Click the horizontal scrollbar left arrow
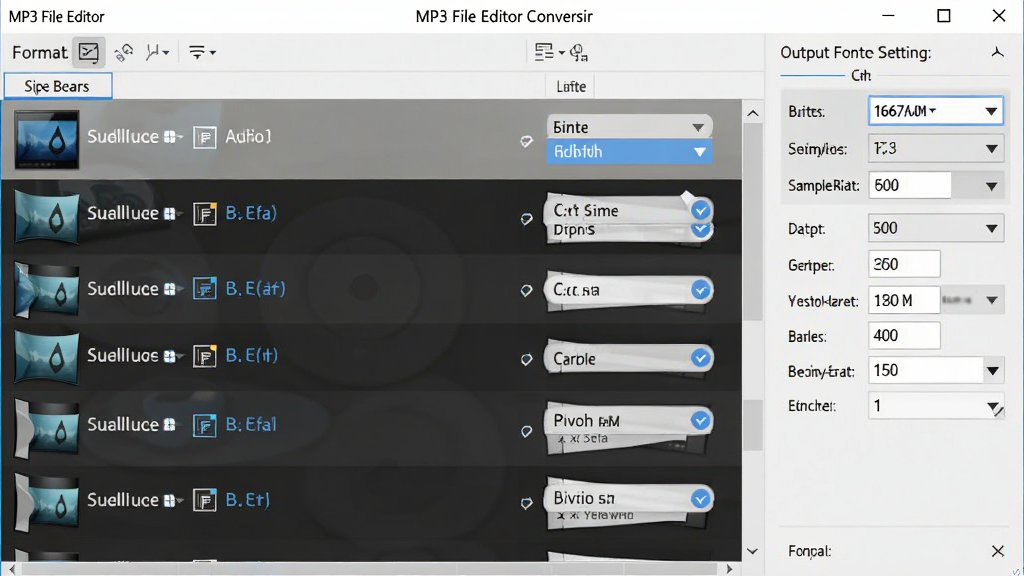The width and height of the screenshot is (1024, 576). [12, 569]
